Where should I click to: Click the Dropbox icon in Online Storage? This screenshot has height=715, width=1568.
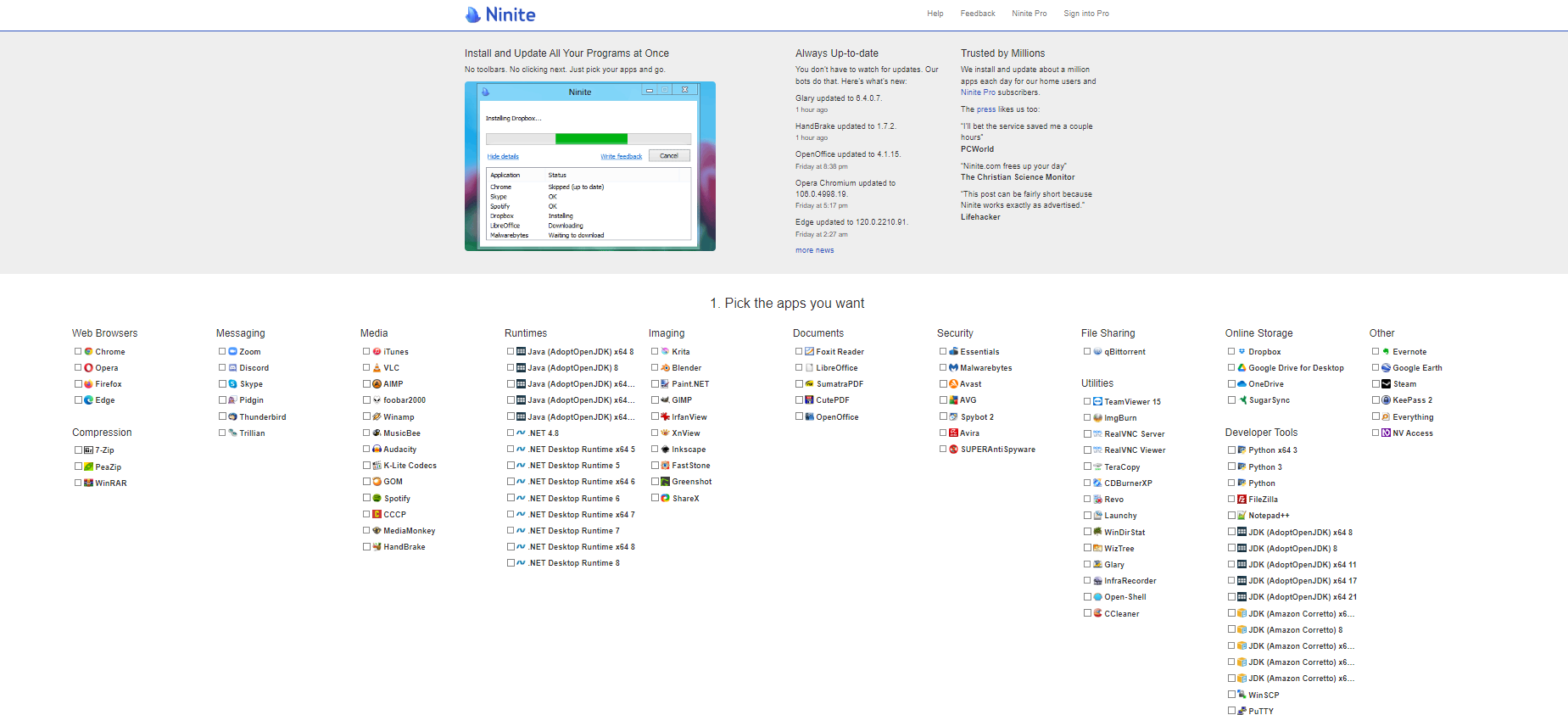1242,351
